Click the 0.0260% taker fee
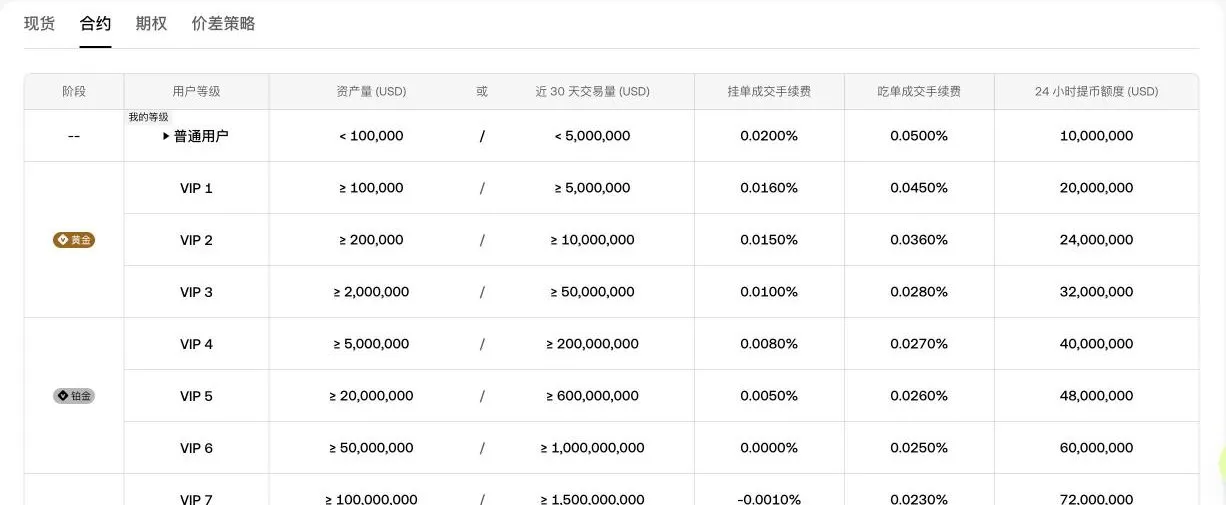This screenshot has height=505, width=1226. click(x=919, y=396)
